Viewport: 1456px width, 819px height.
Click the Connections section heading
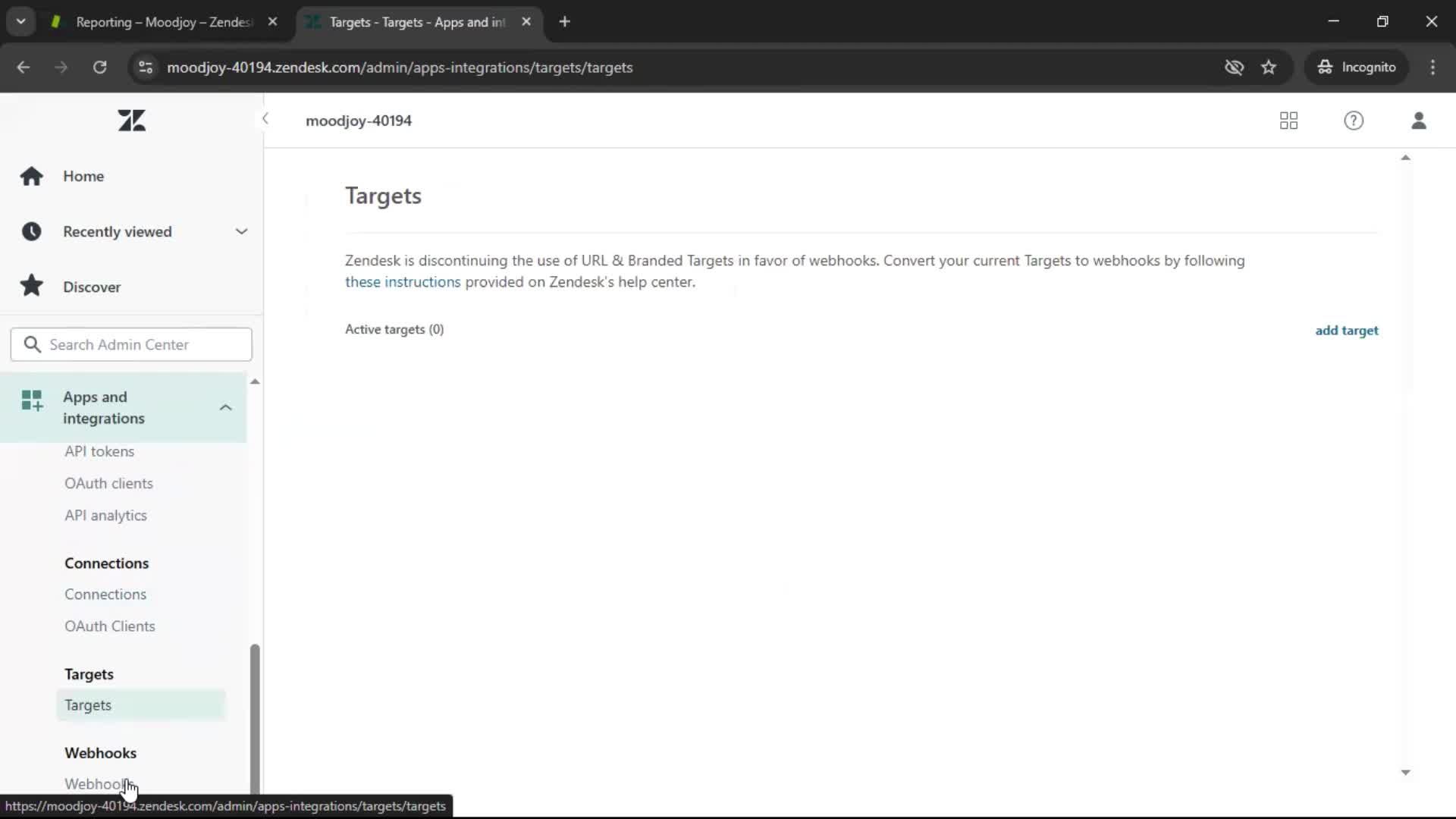(106, 563)
